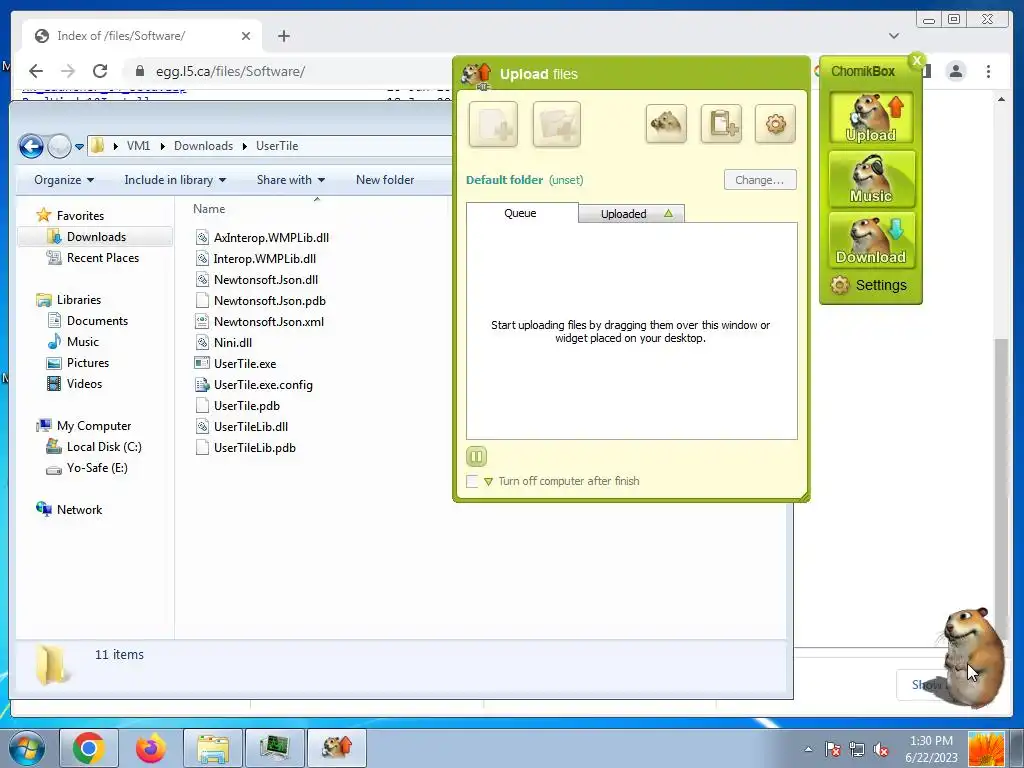Open Videos library
This screenshot has height=768, width=1024.
click(84, 383)
